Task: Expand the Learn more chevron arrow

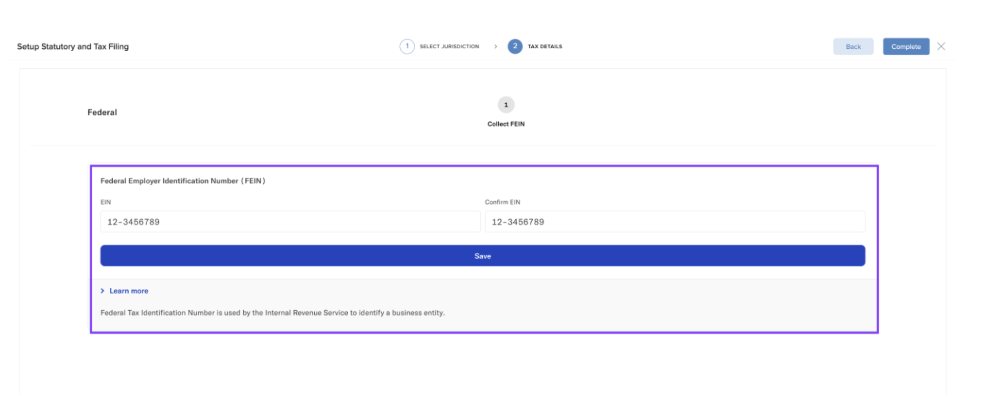Action: pos(103,291)
